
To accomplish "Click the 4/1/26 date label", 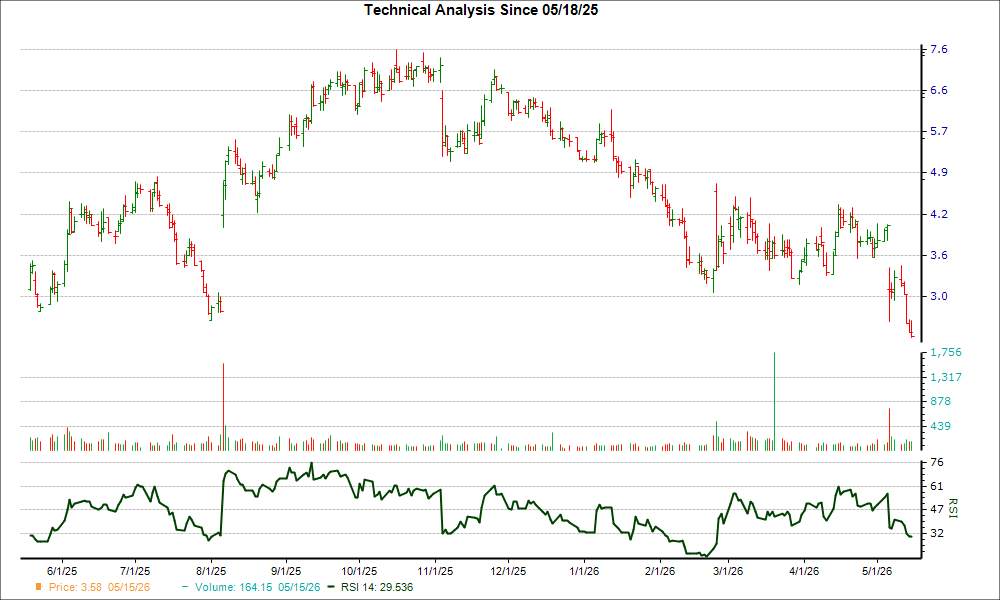I will 804,571.
